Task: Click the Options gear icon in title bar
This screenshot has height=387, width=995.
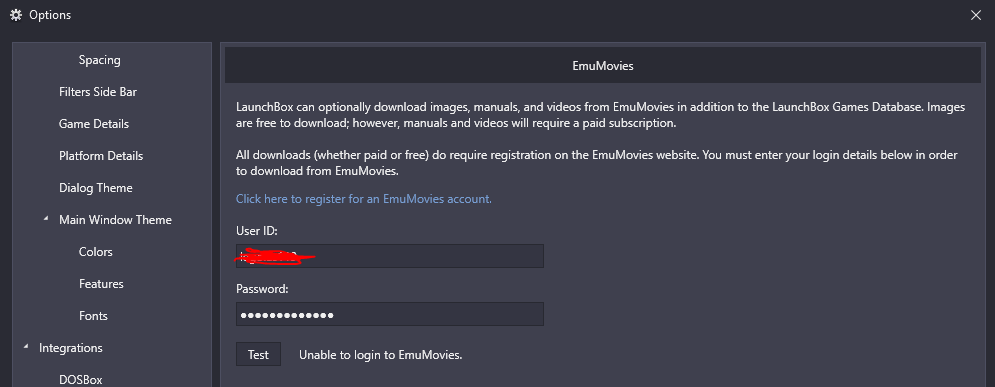Action: pos(16,15)
